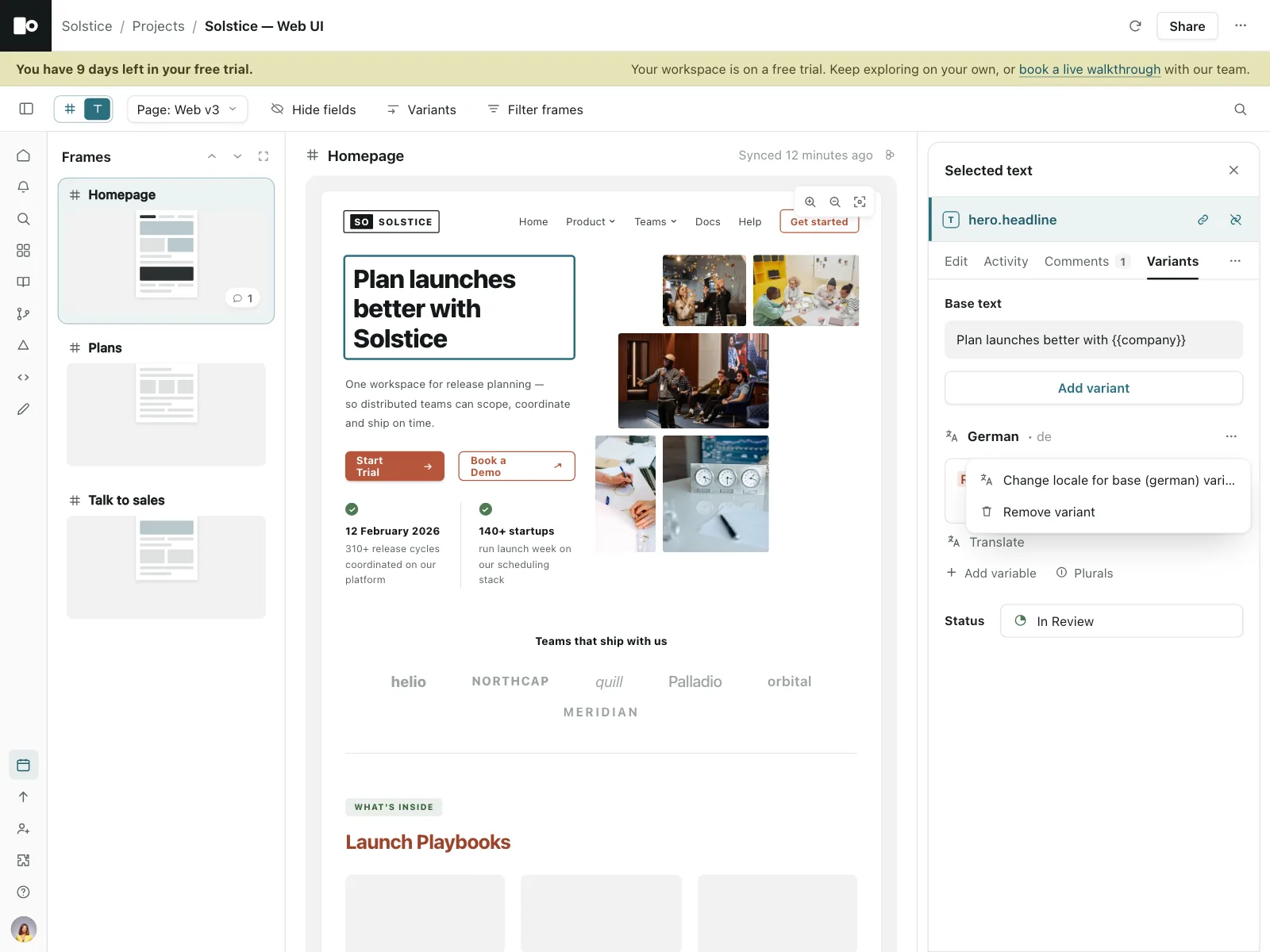Open Filter frames option
Screen dimensions: 1270x952
point(535,109)
